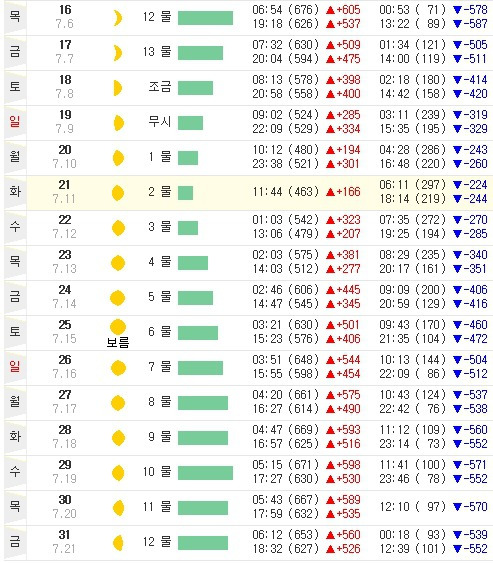
Task: Click the green tide bar for 6 물
Action: click(198, 333)
